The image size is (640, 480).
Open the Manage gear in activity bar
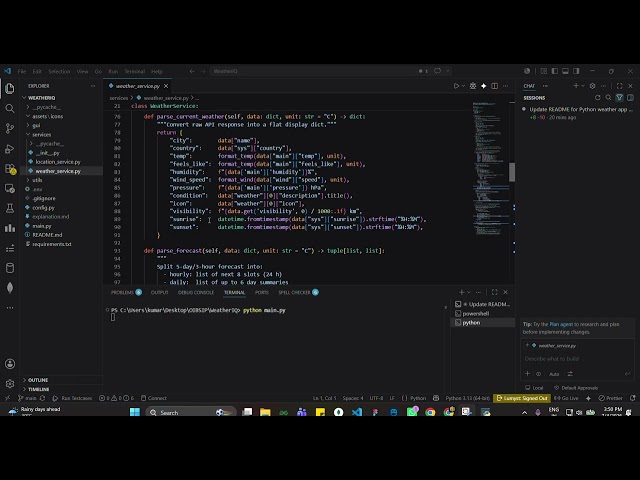[10, 384]
